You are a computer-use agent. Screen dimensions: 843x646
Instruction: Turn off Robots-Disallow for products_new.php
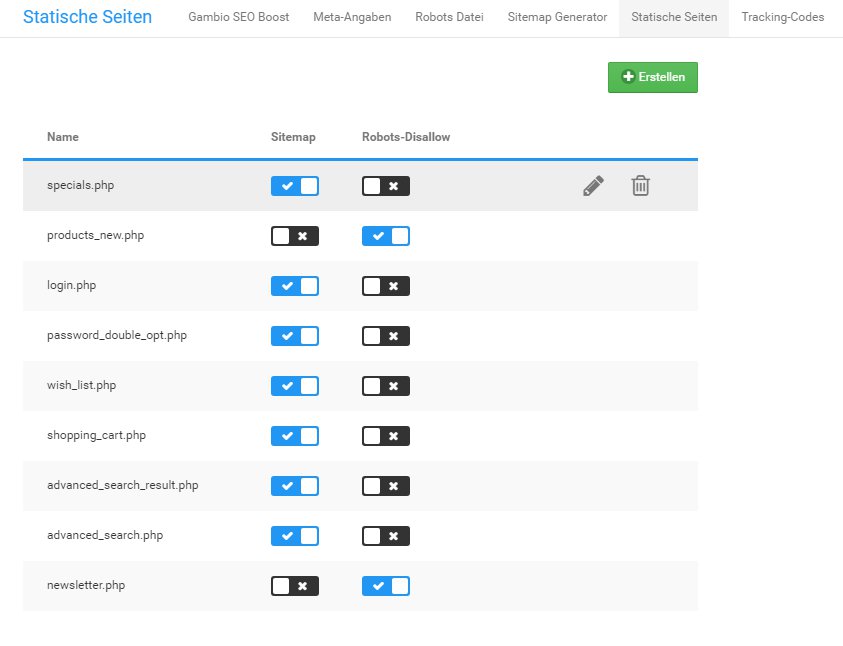[385, 236]
